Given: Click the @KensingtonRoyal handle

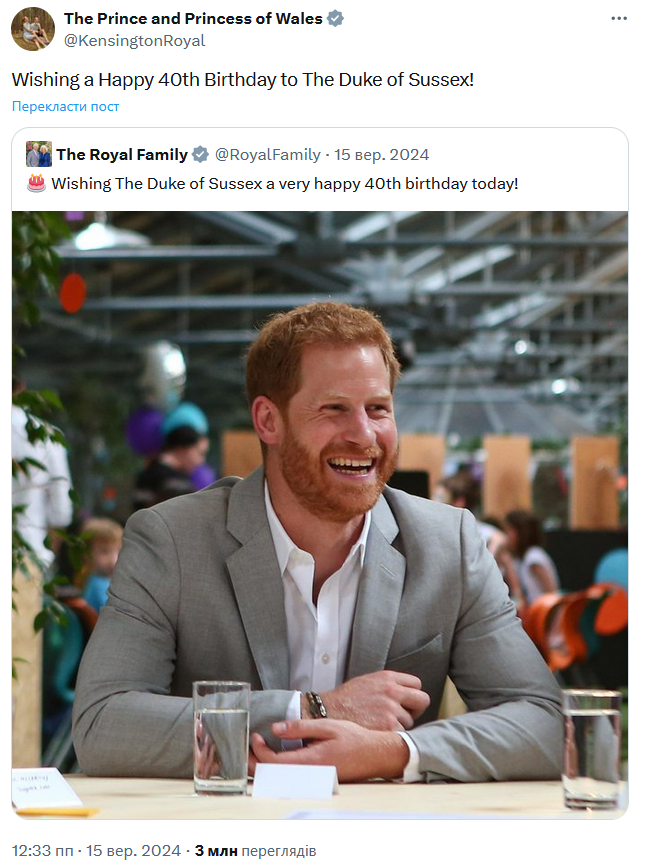Looking at the screenshot, I should (x=134, y=40).
